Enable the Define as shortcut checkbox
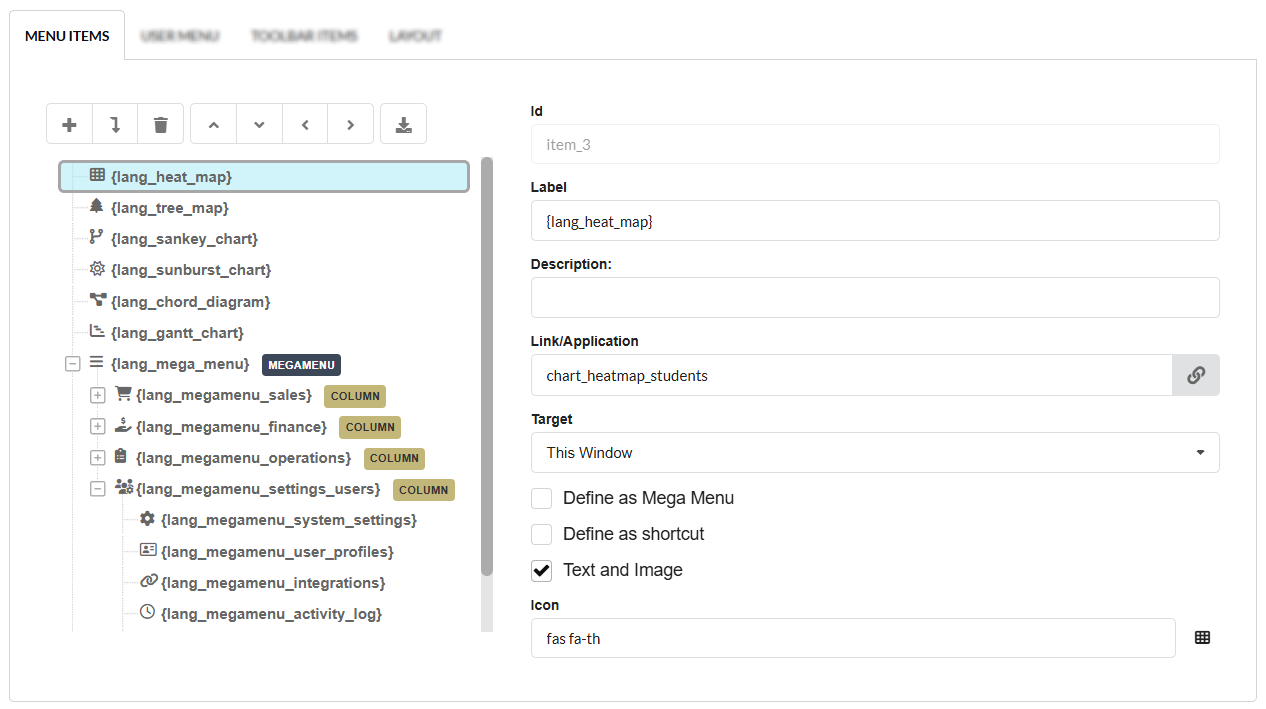Screen dimensions: 1266x709 tap(541, 533)
